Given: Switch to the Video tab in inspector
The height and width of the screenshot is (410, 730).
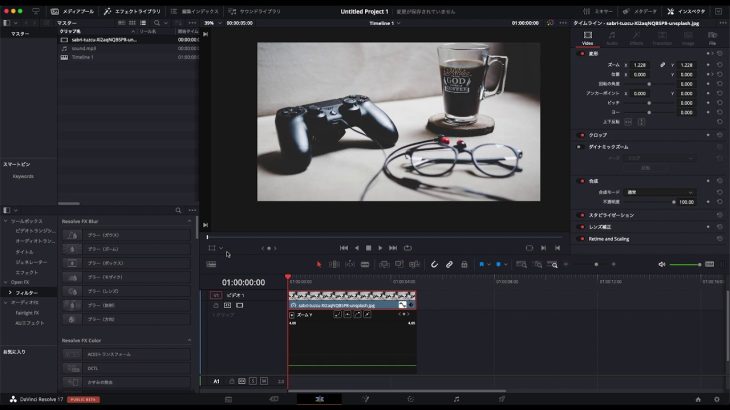Looking at the screenshot, I should 588,38.
